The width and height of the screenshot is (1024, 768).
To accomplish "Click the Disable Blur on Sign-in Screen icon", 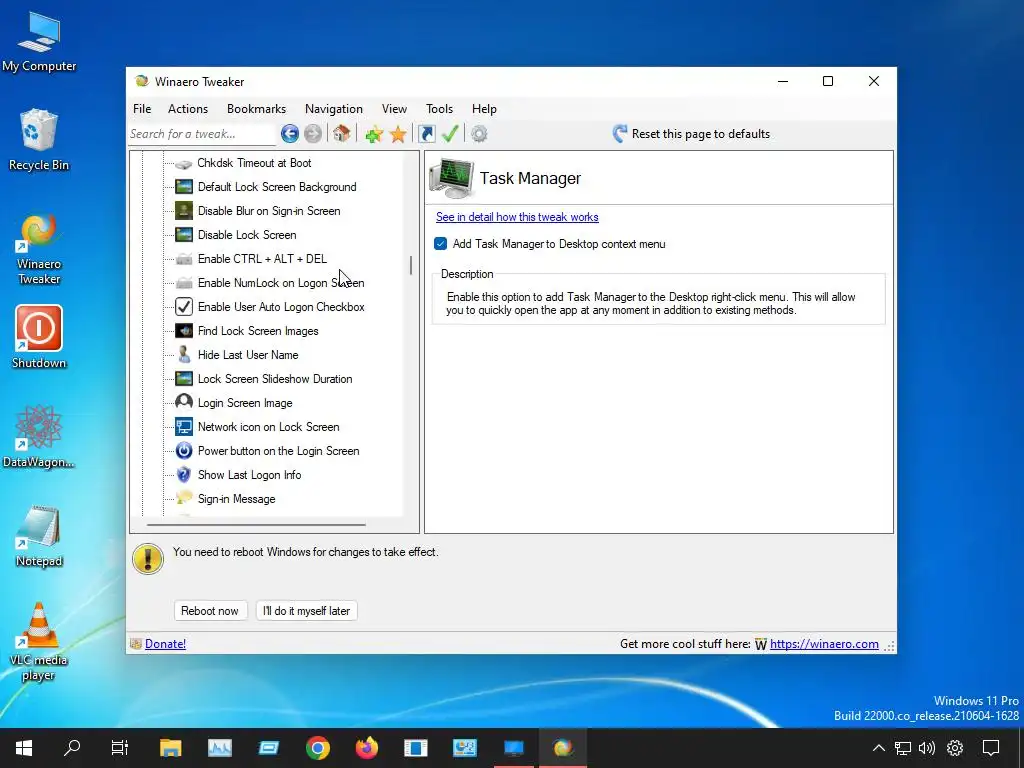I will 184,211.
